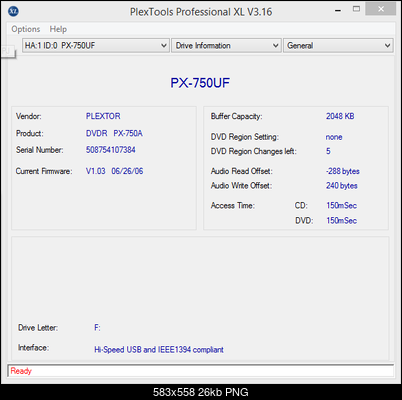Image resolution: width=402 pixels, height=400 pixels.
Task: Click the -288 bytes audio read offset
Action: [343, 171]
